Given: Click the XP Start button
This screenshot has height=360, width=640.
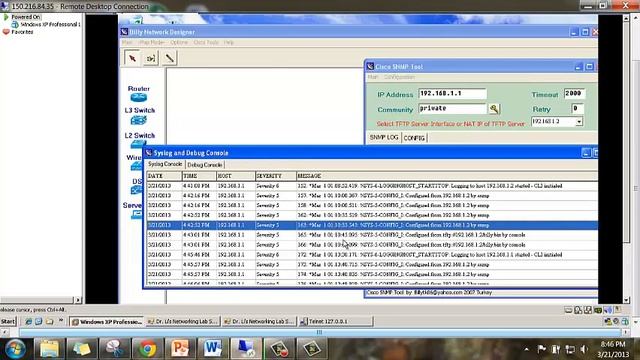Looking at the screenshot, I should 8,322.
